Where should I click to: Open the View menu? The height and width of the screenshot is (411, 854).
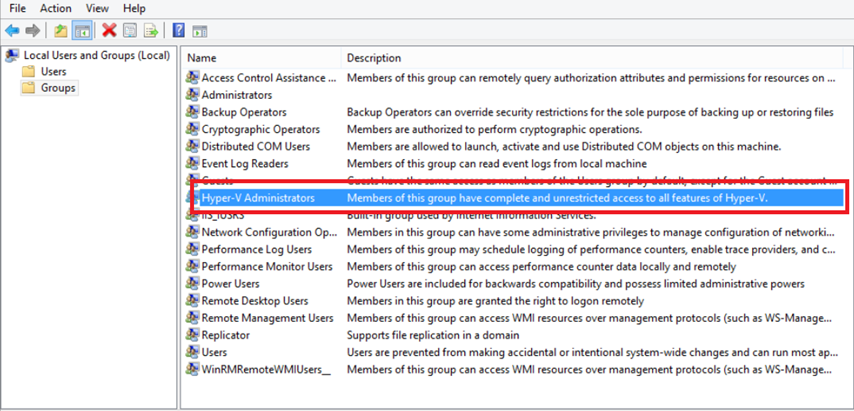click(97, 8)
